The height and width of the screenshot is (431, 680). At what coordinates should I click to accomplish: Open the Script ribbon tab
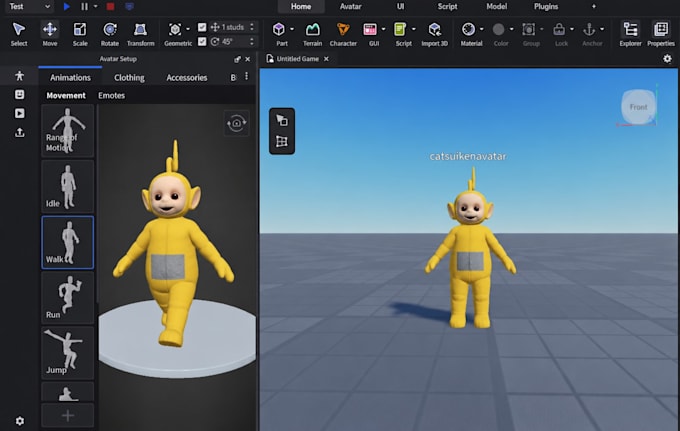(x=447, y=7)
